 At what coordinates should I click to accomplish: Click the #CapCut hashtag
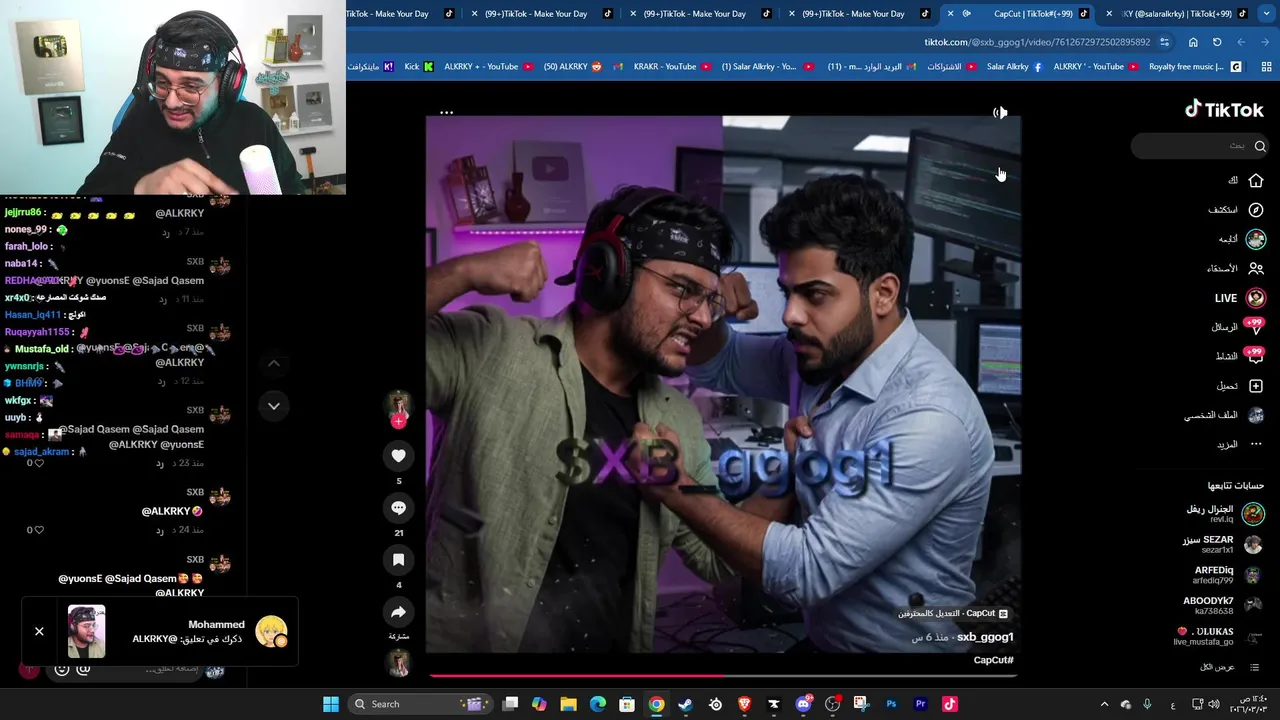click(994, 660)
